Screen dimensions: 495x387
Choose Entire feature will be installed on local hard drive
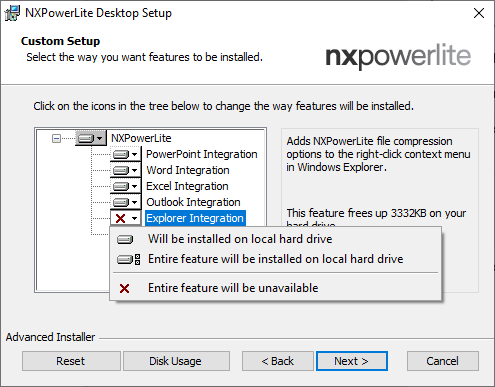(275, 259)
